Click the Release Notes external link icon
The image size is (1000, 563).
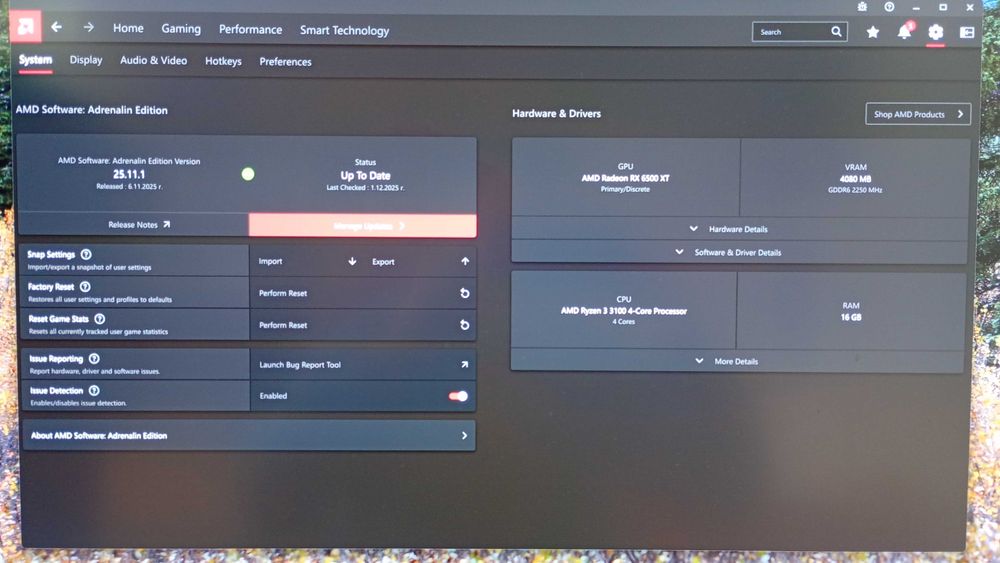[166, 224]
